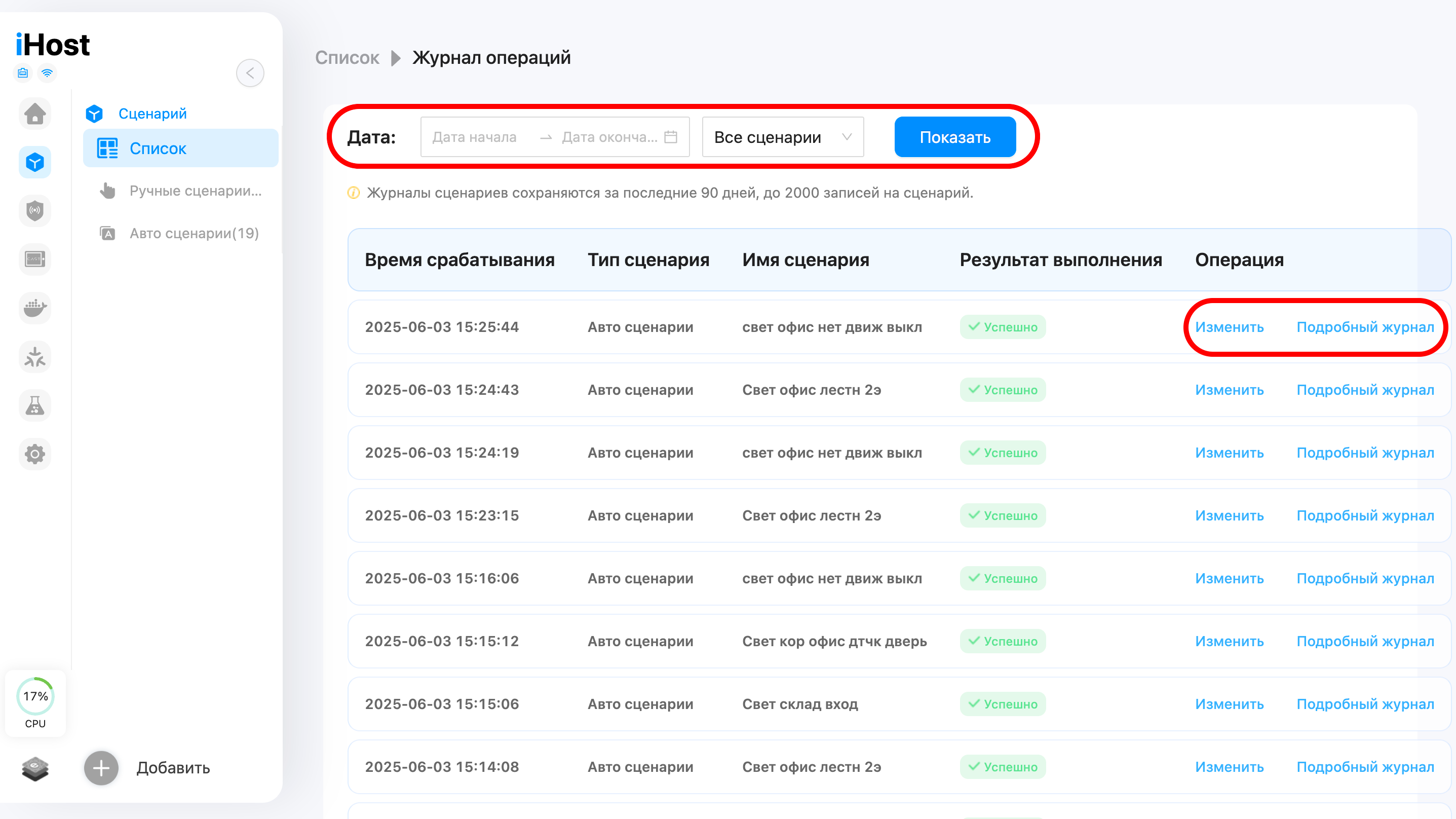This screenshot has width=1456, height=819.
Task: Click the auto scenes 'A' icon
Action: tap(107, 234)
